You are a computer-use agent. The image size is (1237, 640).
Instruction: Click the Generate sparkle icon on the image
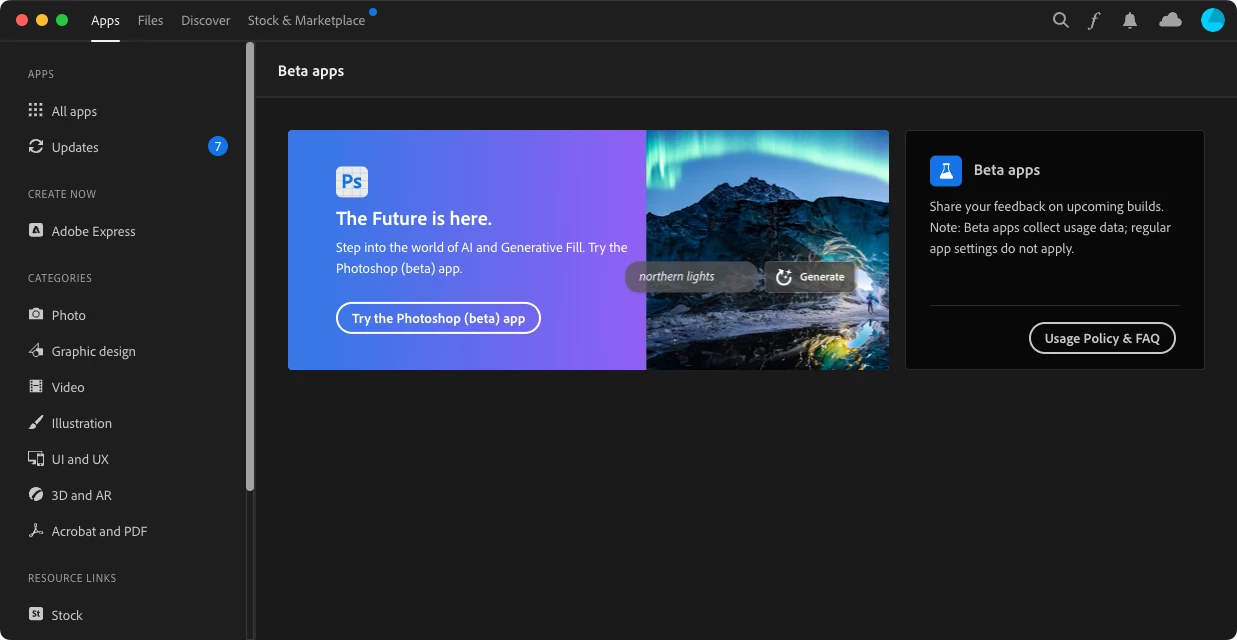(784, 277)
